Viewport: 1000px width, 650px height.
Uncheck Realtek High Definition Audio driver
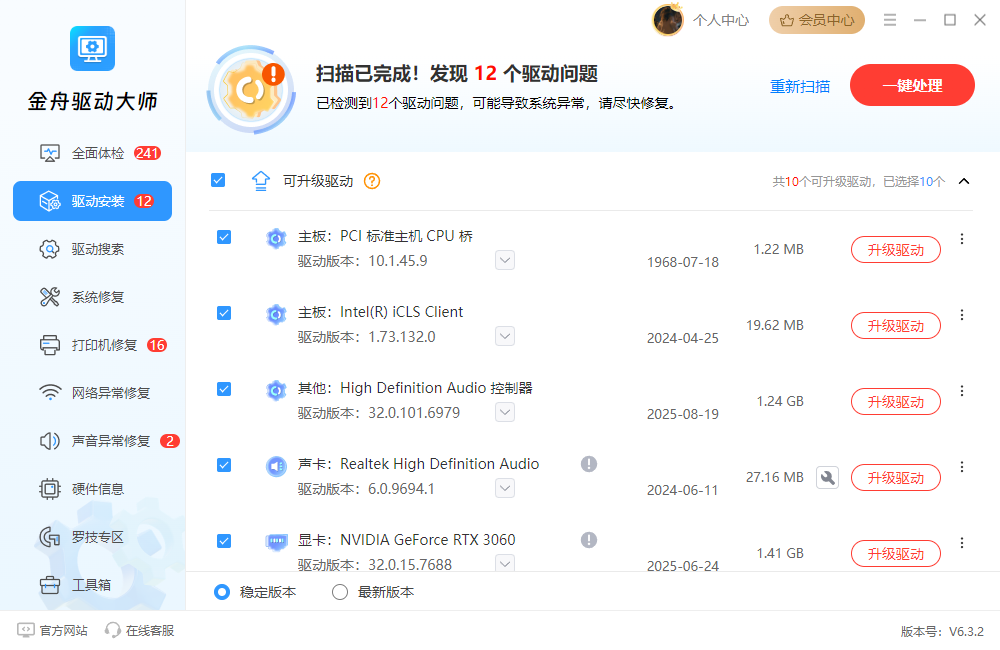(224, 465)
